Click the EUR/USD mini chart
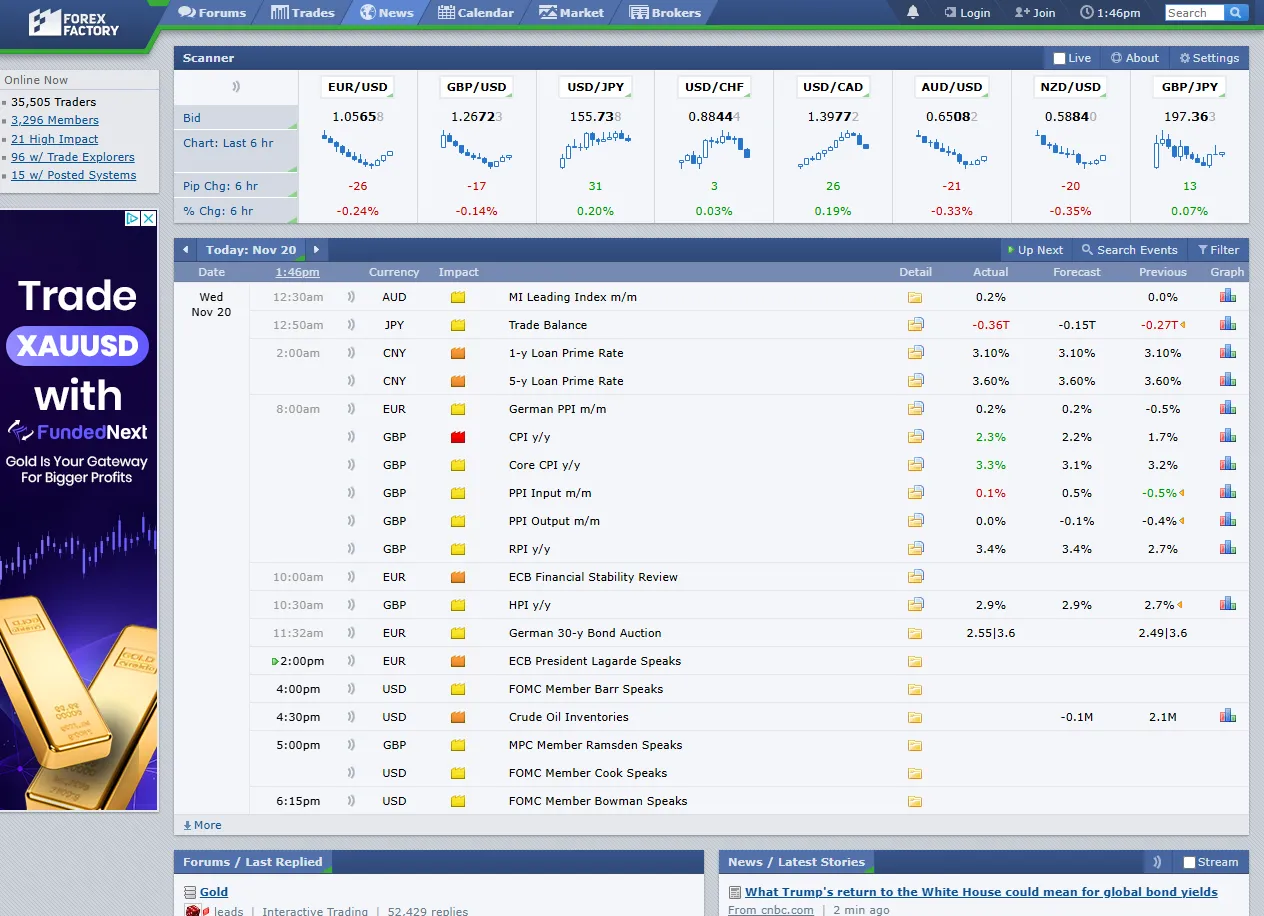 357,150
